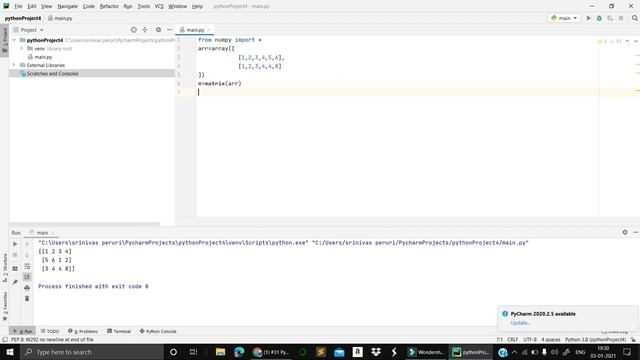Open the main run configuration dropdown
This screenshot has height=360, width=640.
(x=564, y=18)
